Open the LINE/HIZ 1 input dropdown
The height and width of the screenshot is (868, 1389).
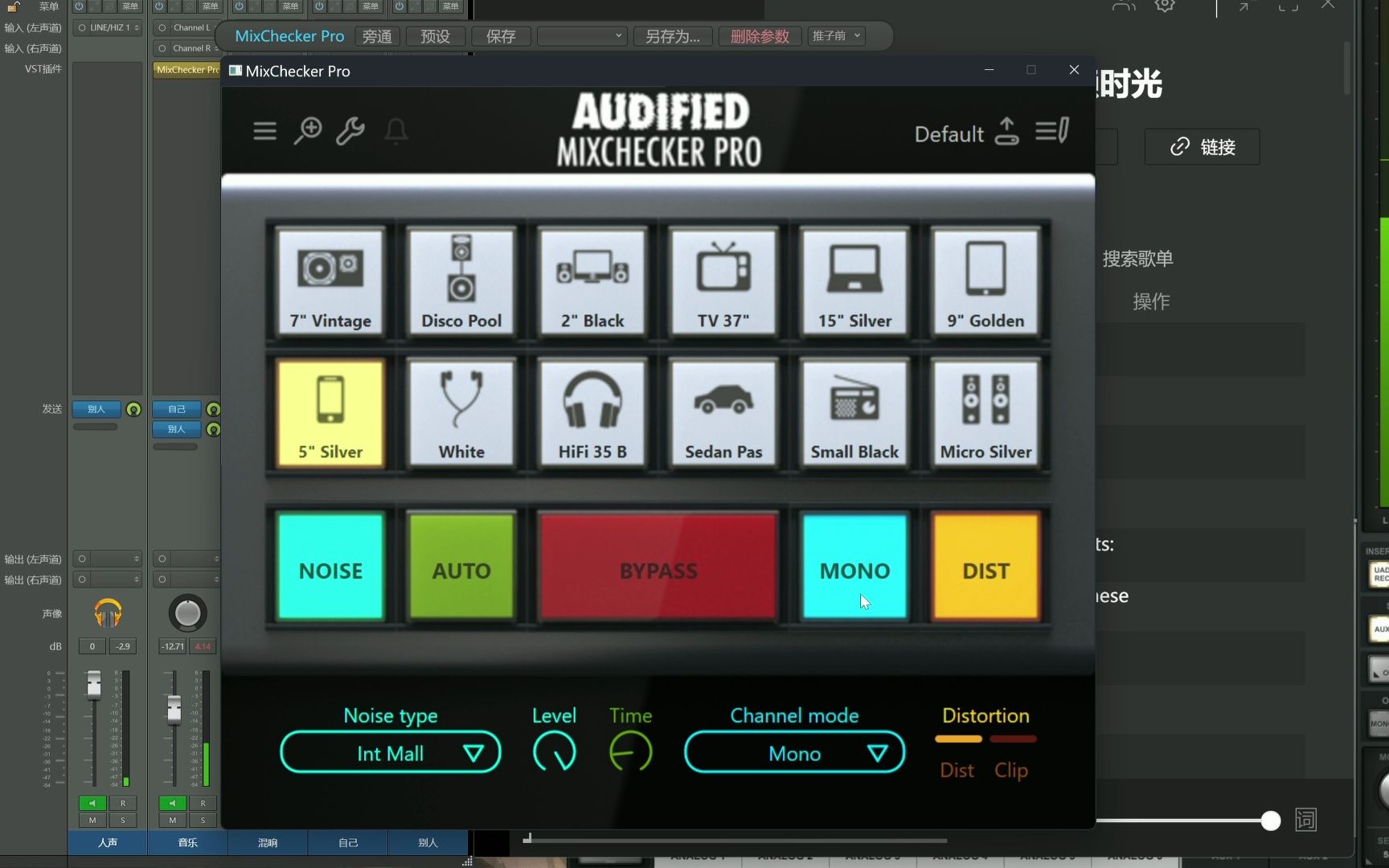pos(108,27)
